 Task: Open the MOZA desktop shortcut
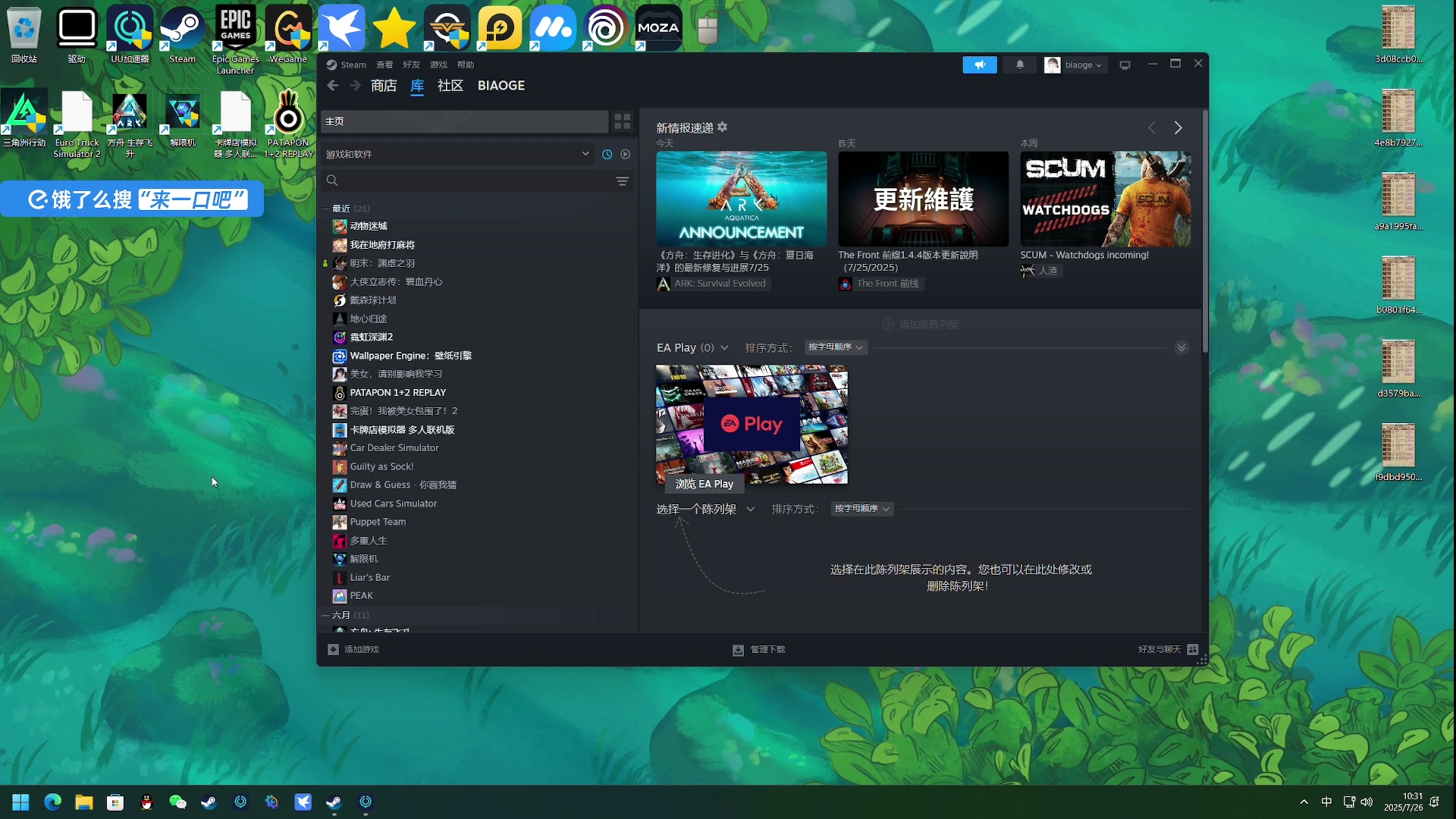coord(658,28)
